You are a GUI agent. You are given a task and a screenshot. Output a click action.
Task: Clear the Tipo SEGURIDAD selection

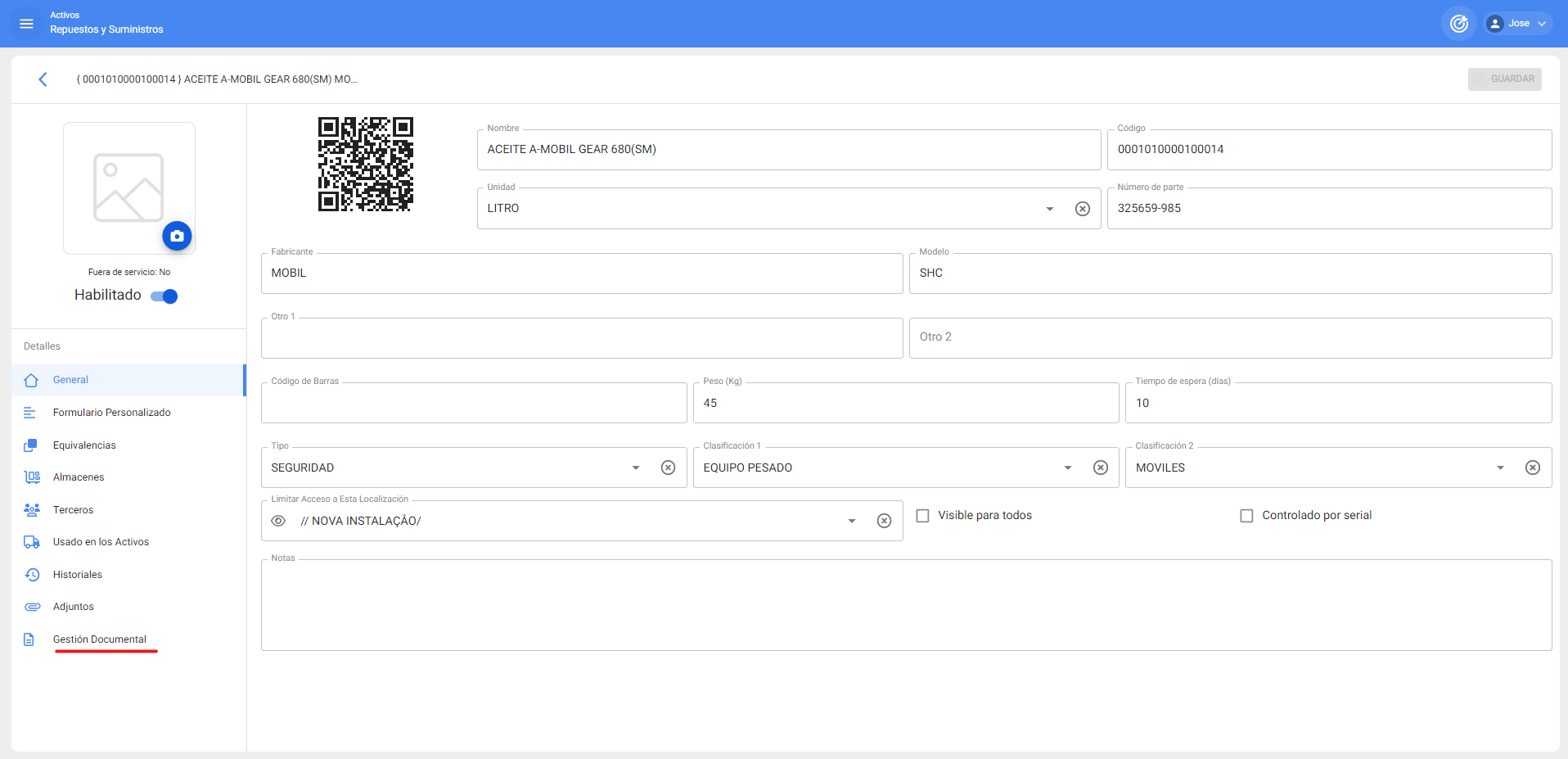(x=668, y=468)
